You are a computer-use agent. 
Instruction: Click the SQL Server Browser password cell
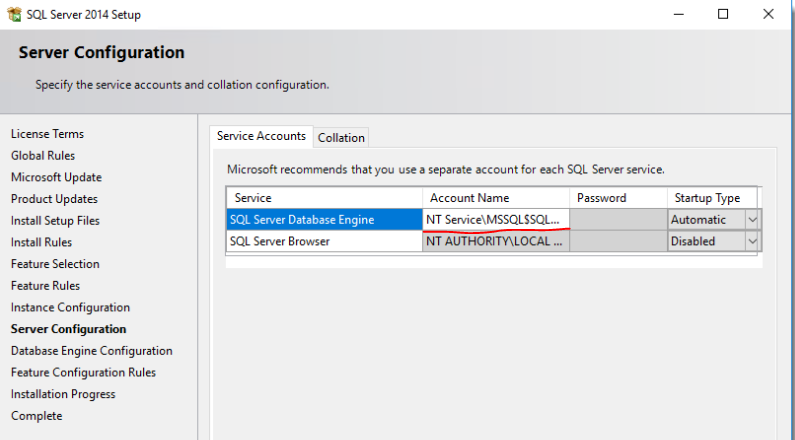(x=619, y=241)
